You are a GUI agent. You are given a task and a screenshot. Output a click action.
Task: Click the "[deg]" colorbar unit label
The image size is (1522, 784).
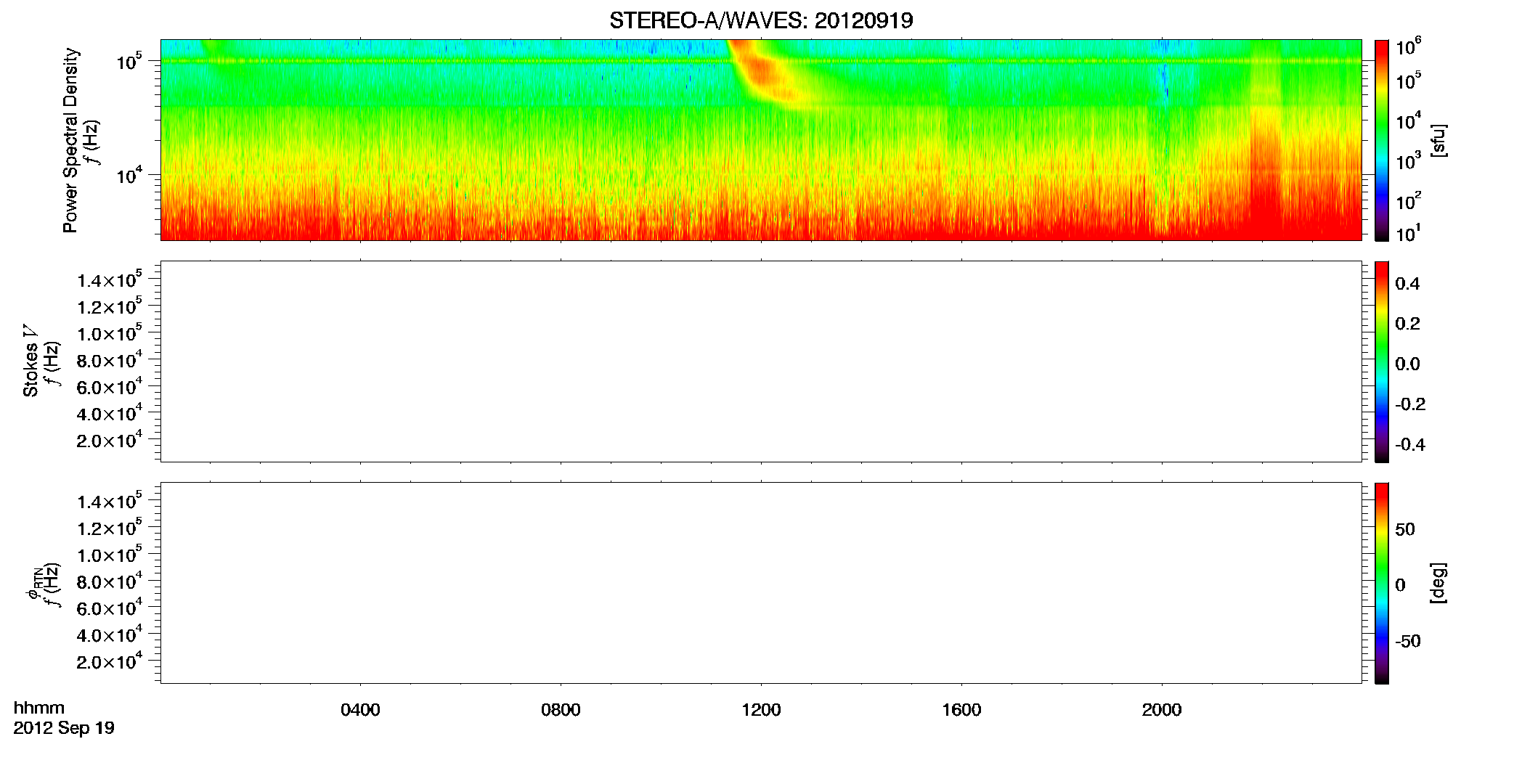click(x=1438, y=583)
